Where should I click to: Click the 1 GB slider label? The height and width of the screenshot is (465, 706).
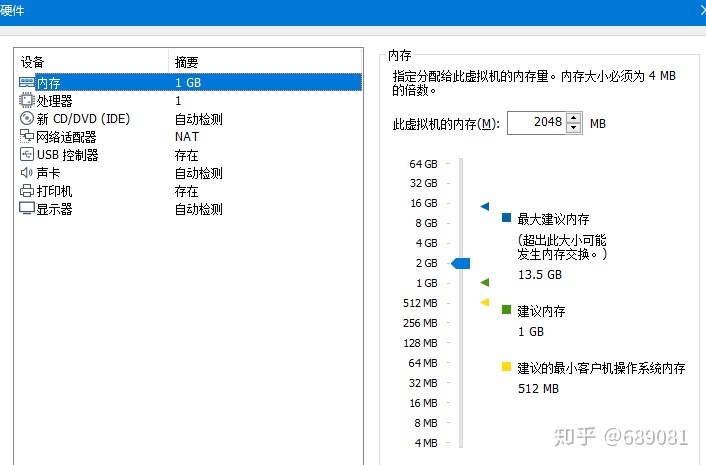[x=427, y=283]
